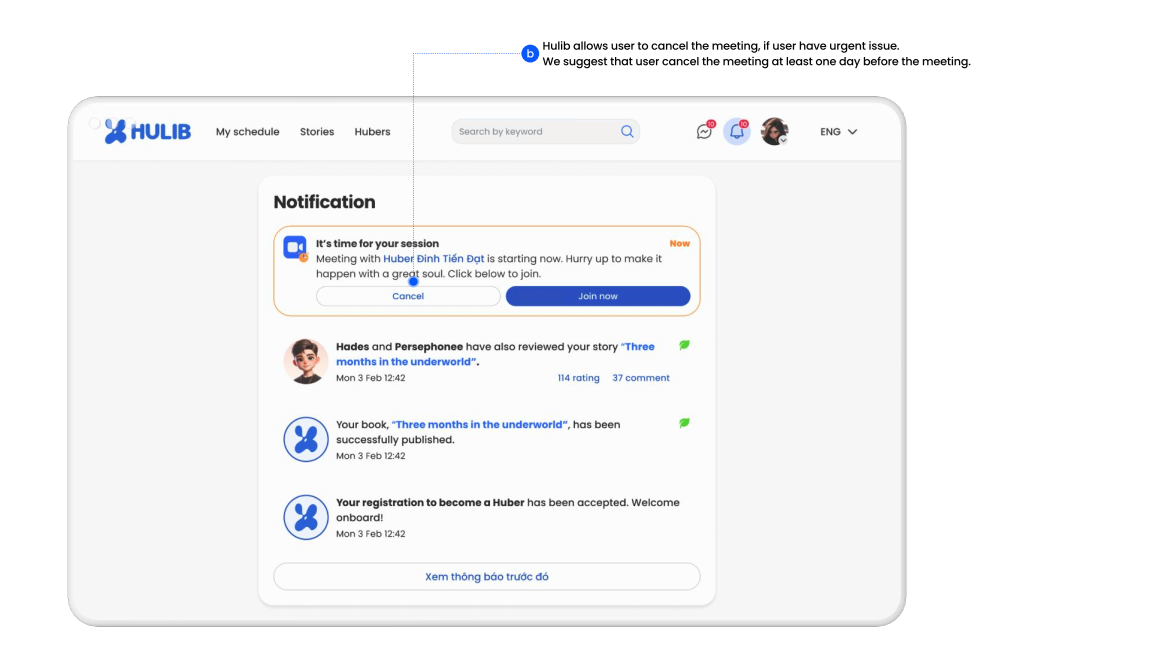Click the video session camera icon
The image size is (1152, 652).
point(295,247)
